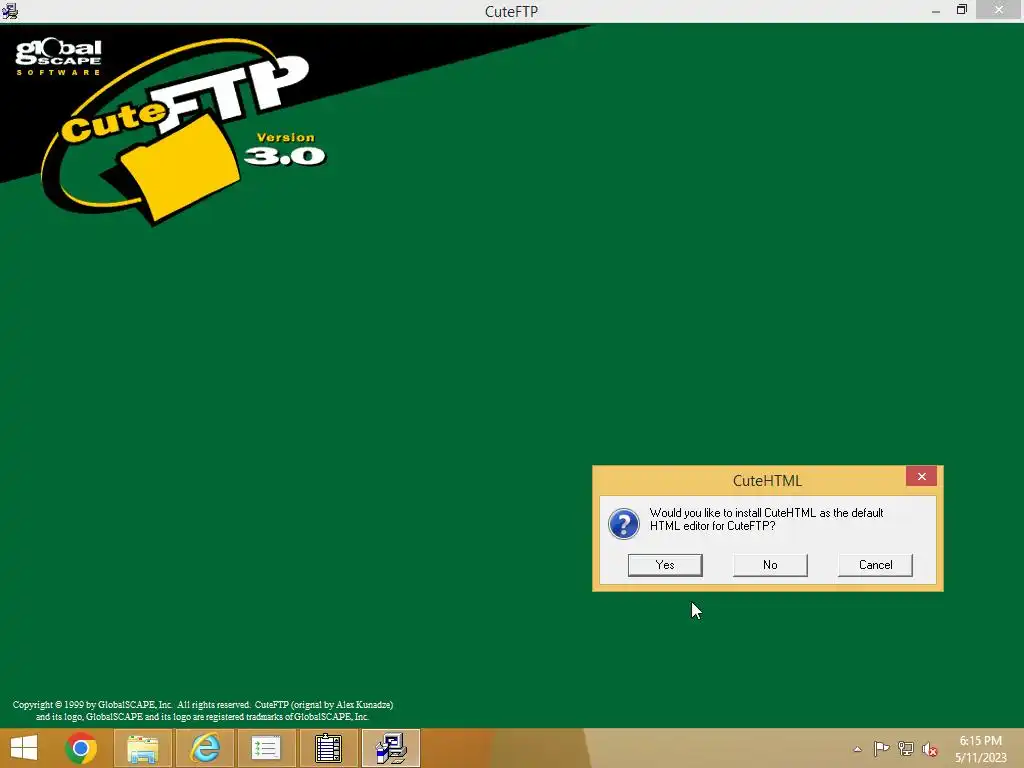This screenshot has height=768, width=1024.
Task: Close the CuteHTML dialog with X
Action: pos(921,476)
